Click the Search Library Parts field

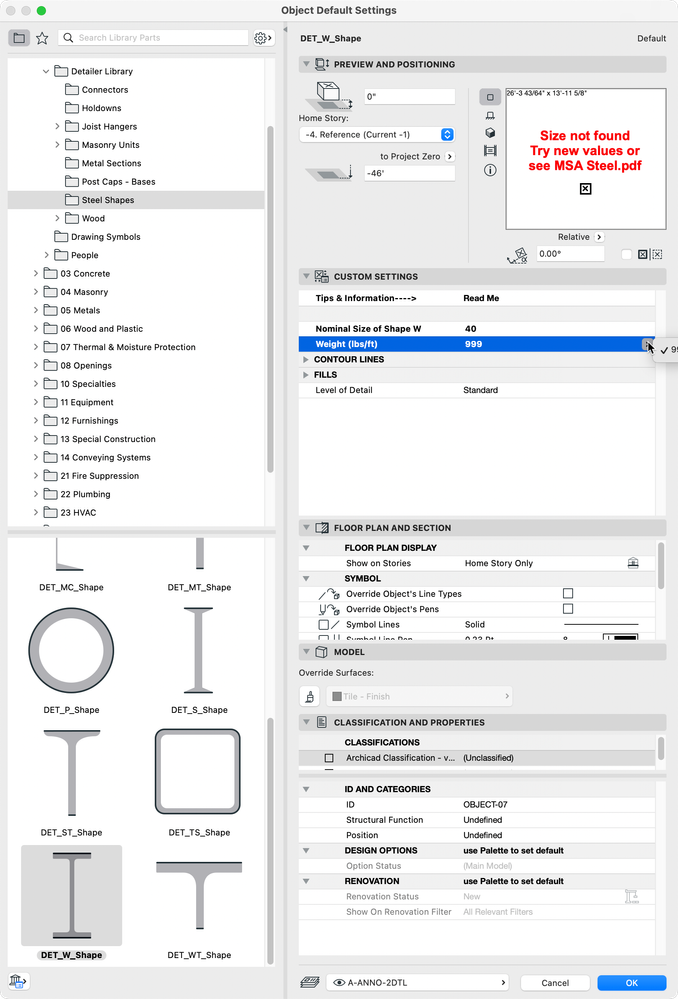(x=153, y=38)
